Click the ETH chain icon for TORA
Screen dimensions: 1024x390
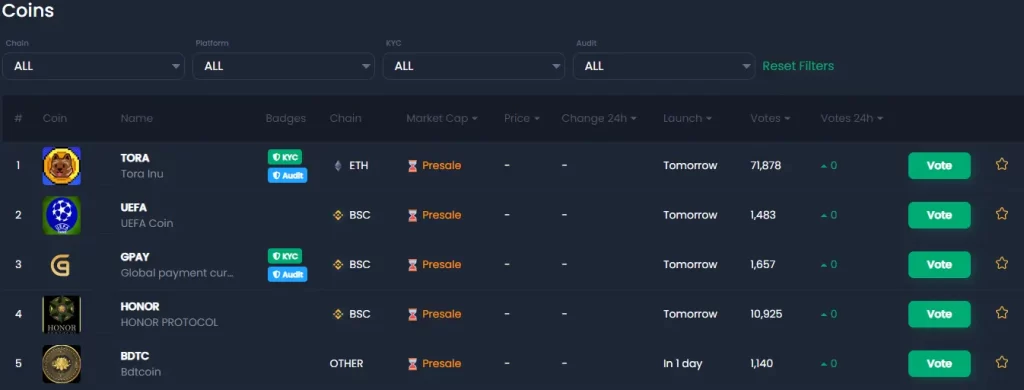(338, 166)
